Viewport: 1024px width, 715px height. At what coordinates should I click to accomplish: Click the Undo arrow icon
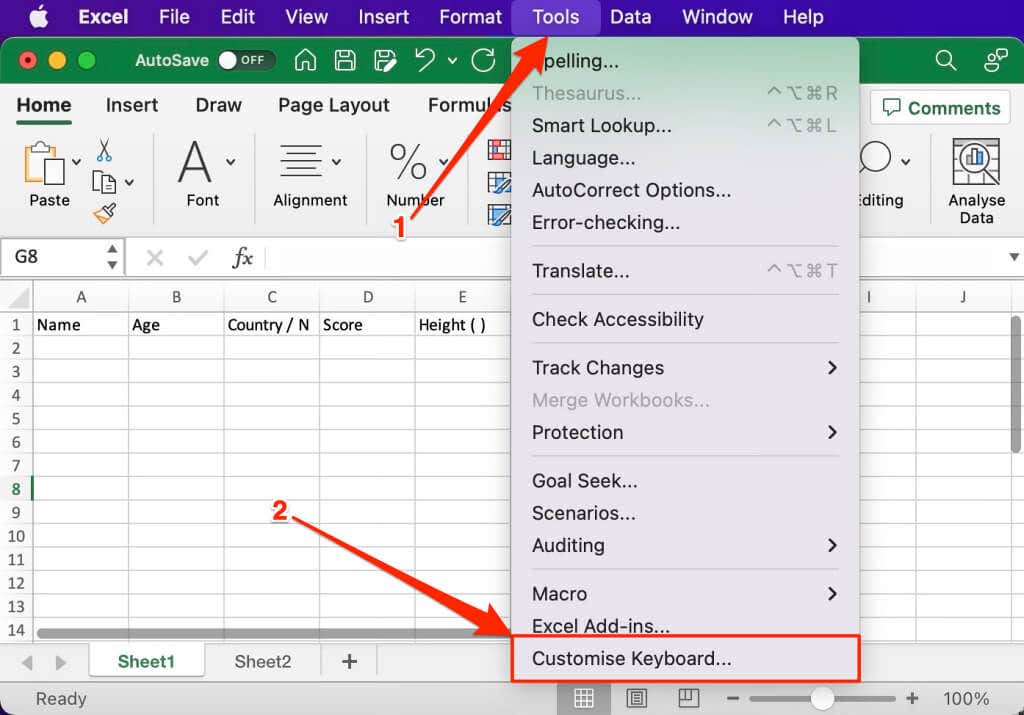point(423,60)
